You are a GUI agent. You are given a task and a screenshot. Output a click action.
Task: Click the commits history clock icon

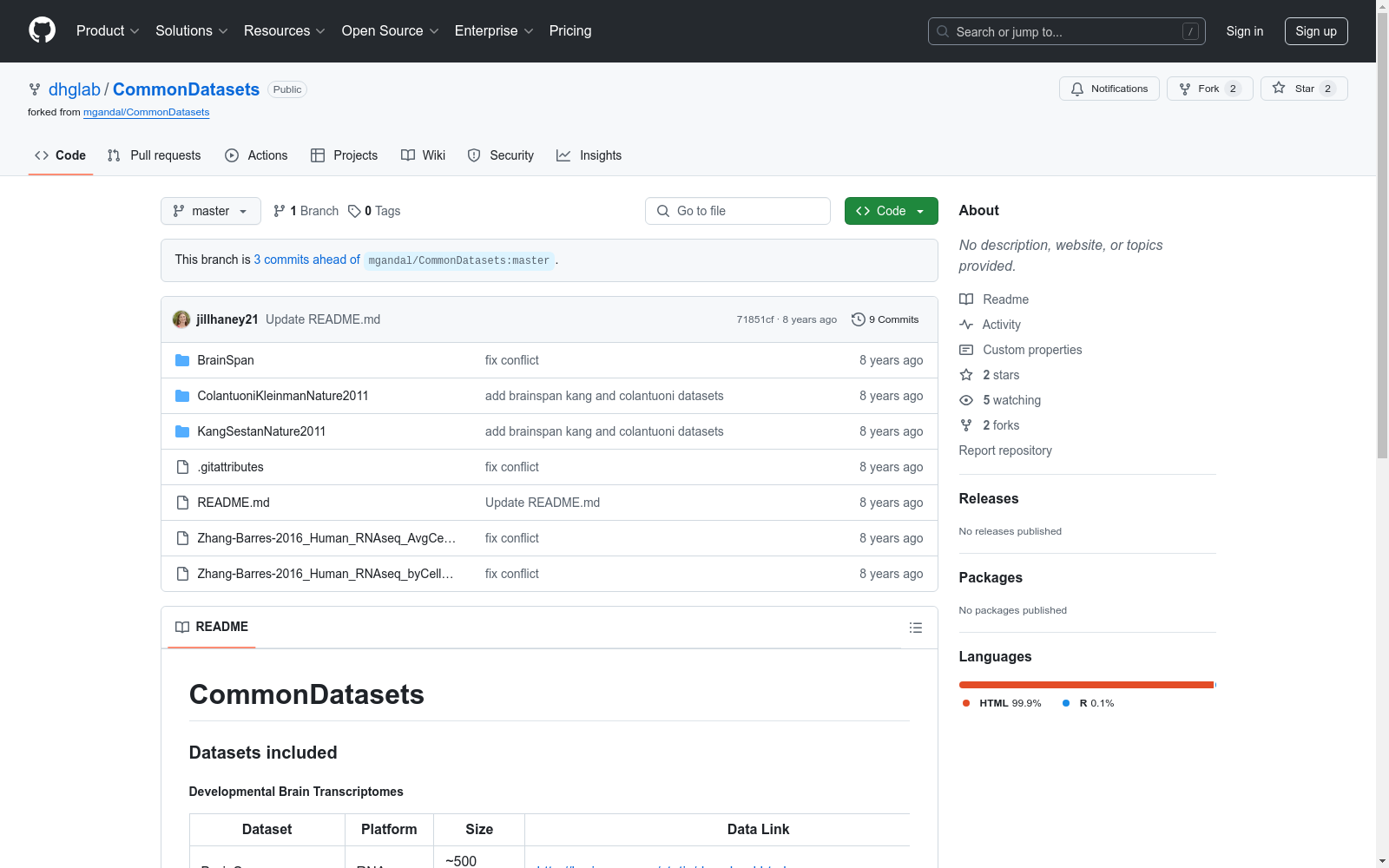[859, 319]
